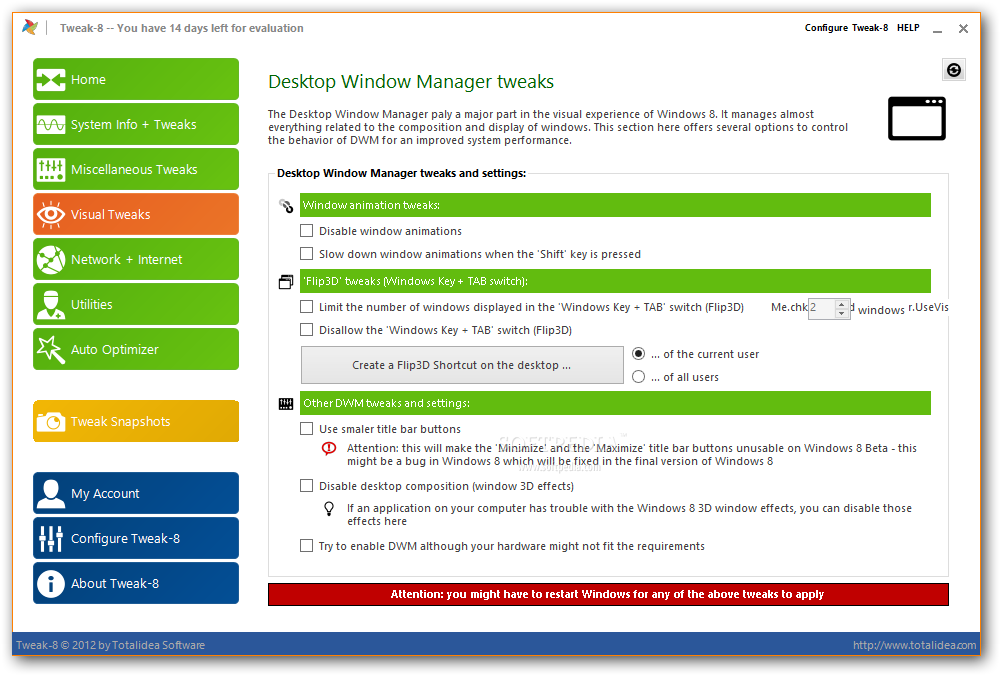Click the Window animation tweaks section icon
1001x676 pixels.
pos(286,206)
